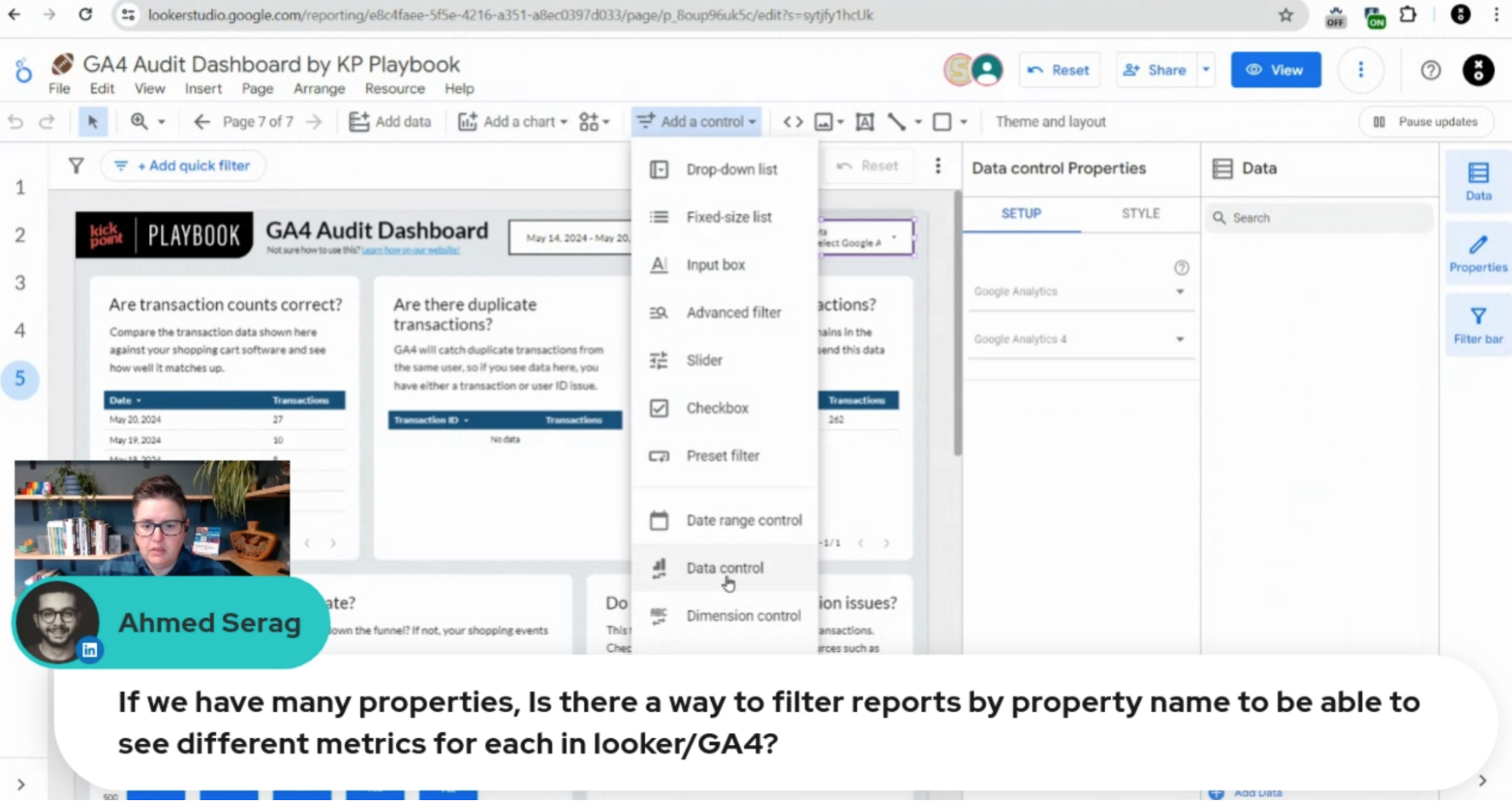Open the Add a chart dropdown
The height and width of the screenshot is (801, 1512).
513,122
